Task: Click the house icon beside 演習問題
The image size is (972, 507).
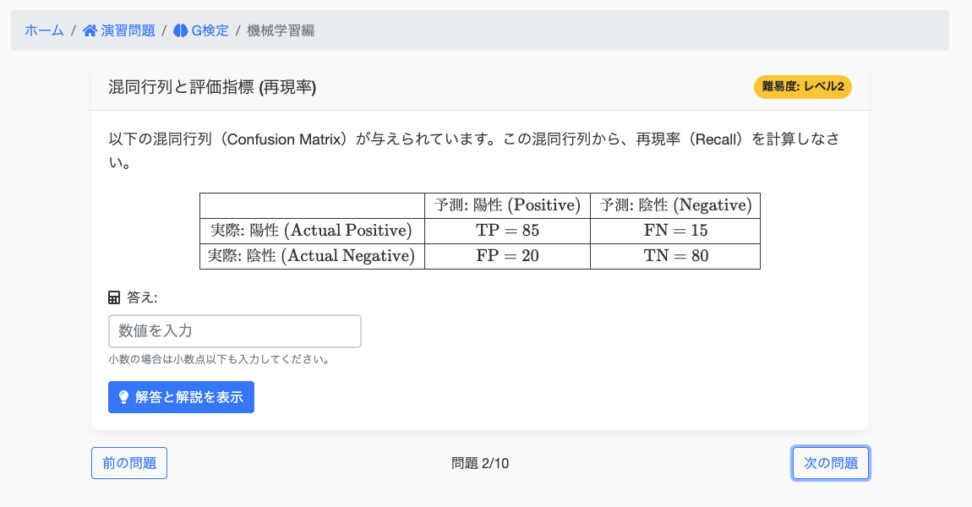Action: pos(90,30)
